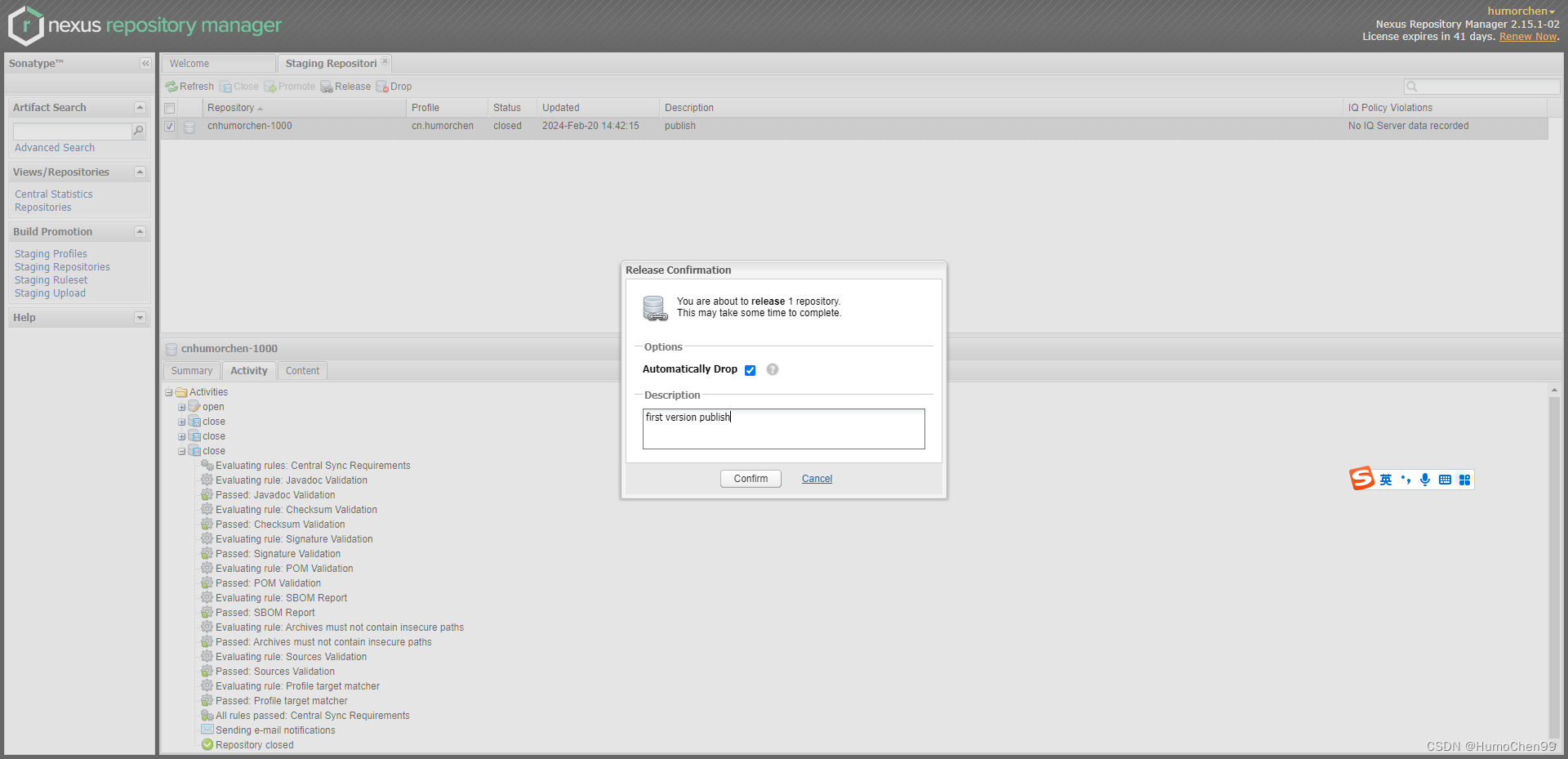Switch to the Welcome tab

tap(217, 64)
